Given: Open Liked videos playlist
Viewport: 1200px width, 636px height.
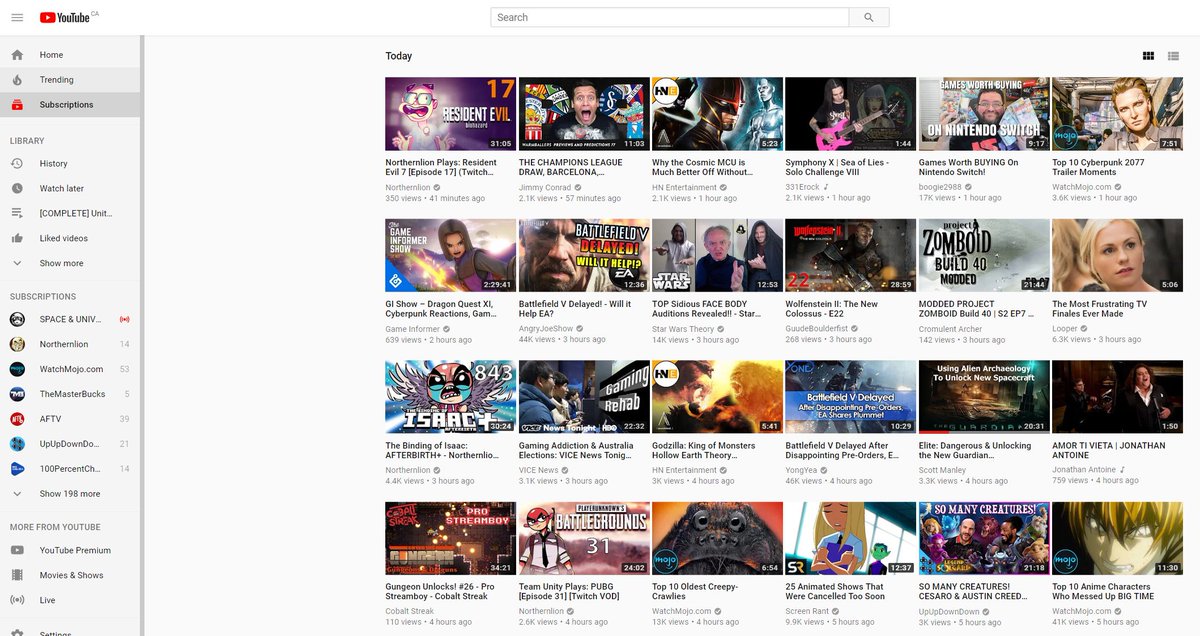Looking at the screenshot, I should click(70, 238).
